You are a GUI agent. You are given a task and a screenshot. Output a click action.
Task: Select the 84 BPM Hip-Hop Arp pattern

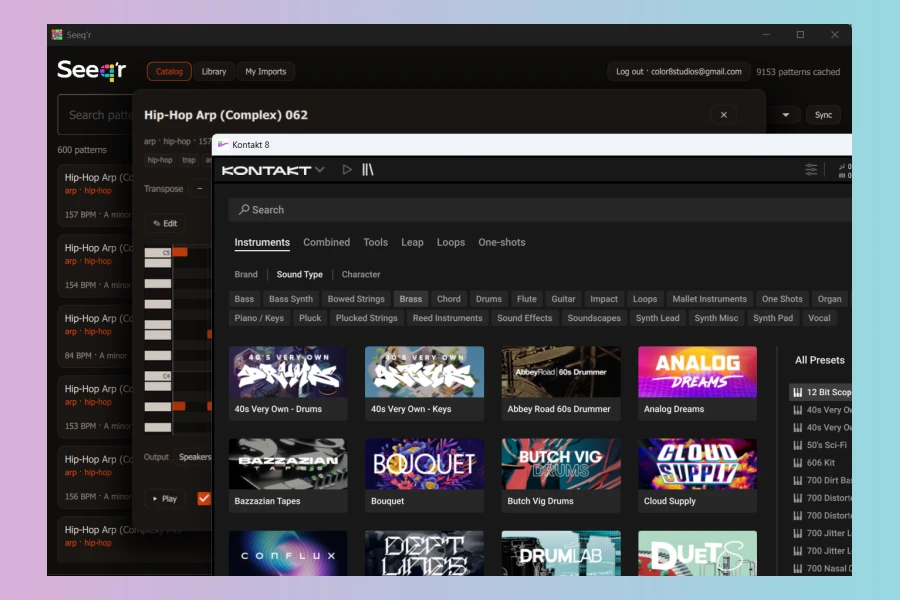[x=95, y=337]
